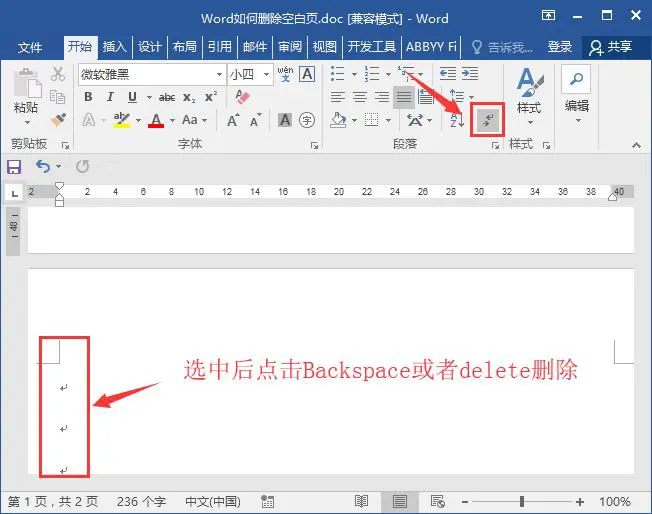Image resolution: width=652 pixels, height=514 pixels.
Task: Clear all formatting with eraser icon
Action: tap(242, 97)
